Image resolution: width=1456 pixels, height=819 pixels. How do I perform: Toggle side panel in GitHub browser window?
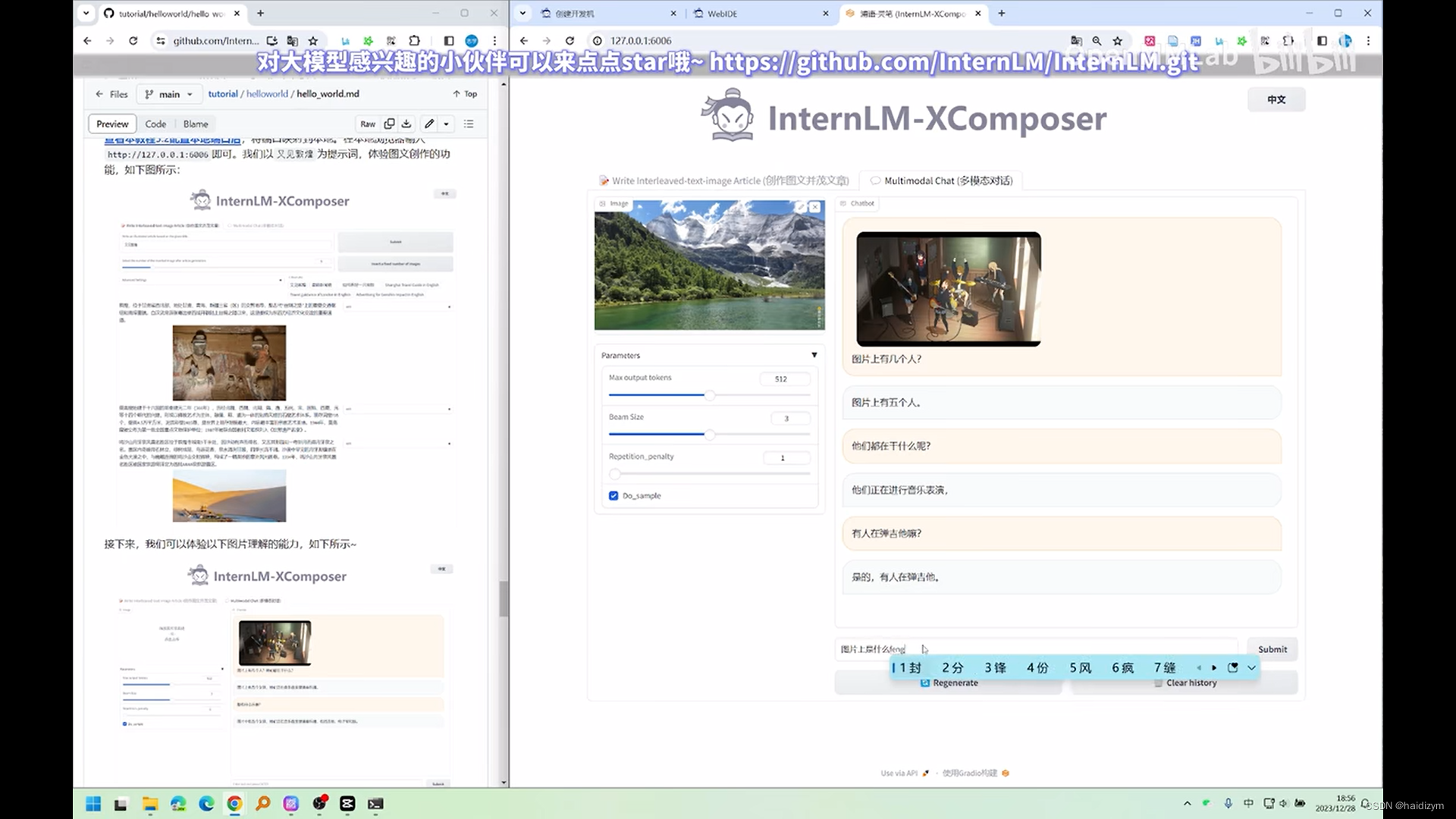tap(449, 41)
